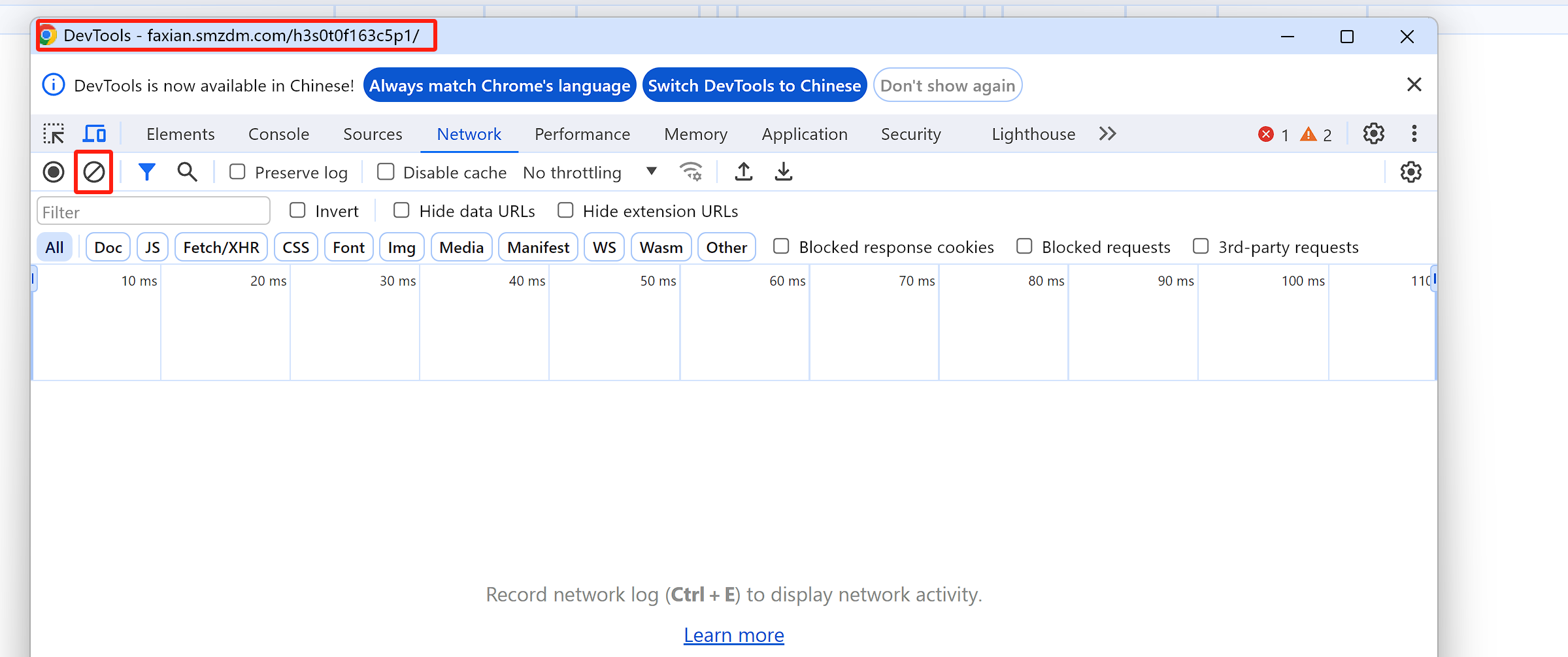Screen dimensions: 1568x657
Task: Click the Chrome icon in title bar
Action: (48, 35)
